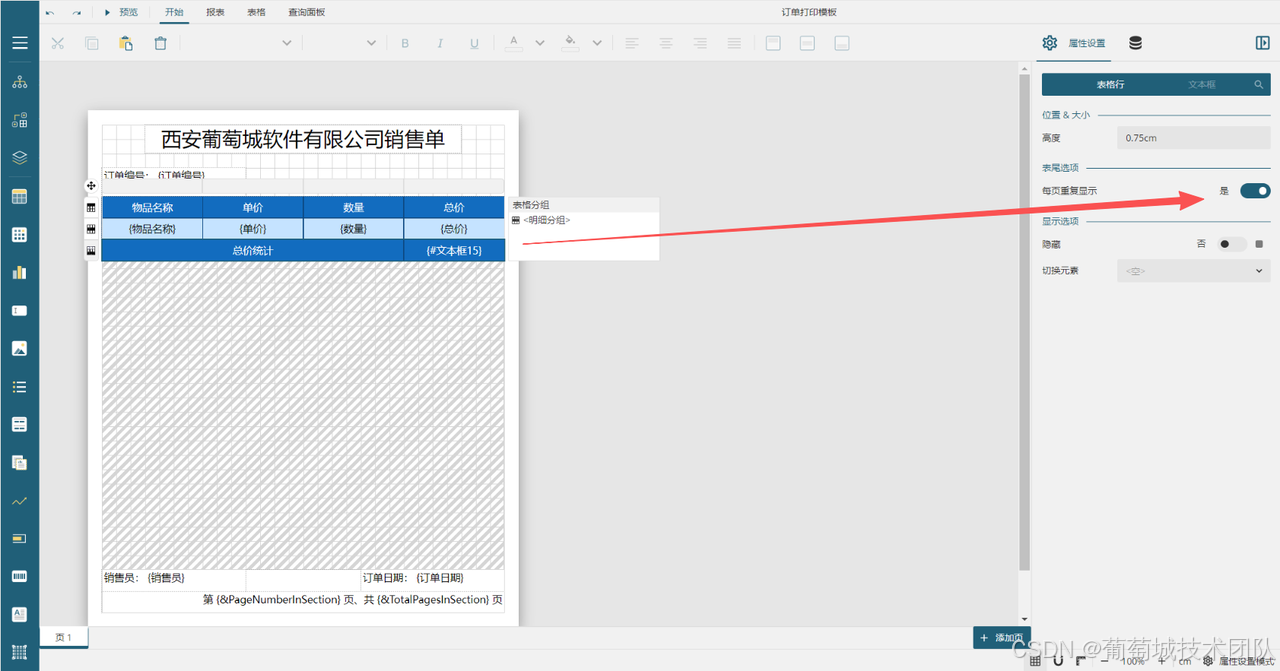Click the paste clipboard icon
This screenshot has height=671, width=1280.
pos(126,43)
